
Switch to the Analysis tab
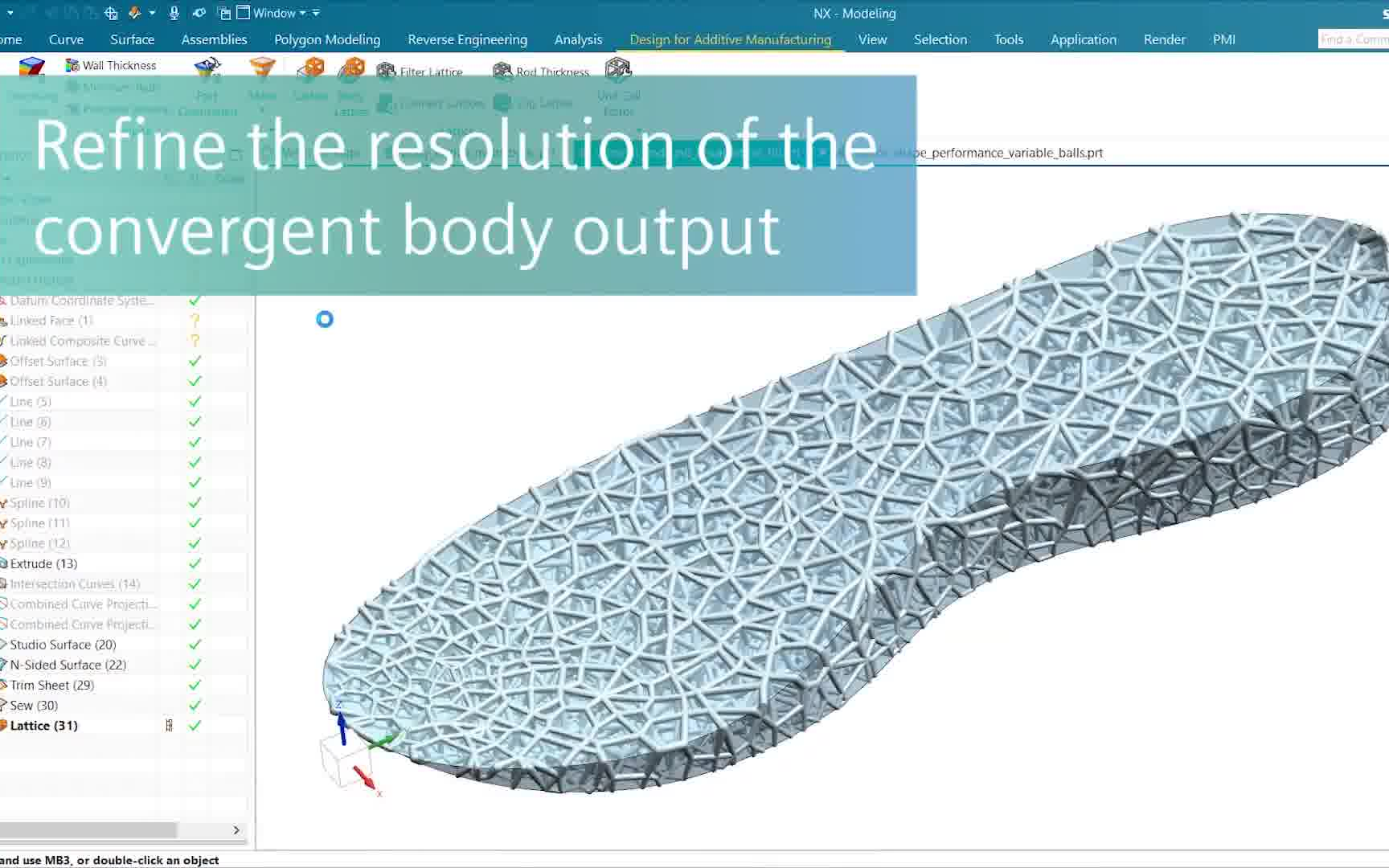pos(578,39)
